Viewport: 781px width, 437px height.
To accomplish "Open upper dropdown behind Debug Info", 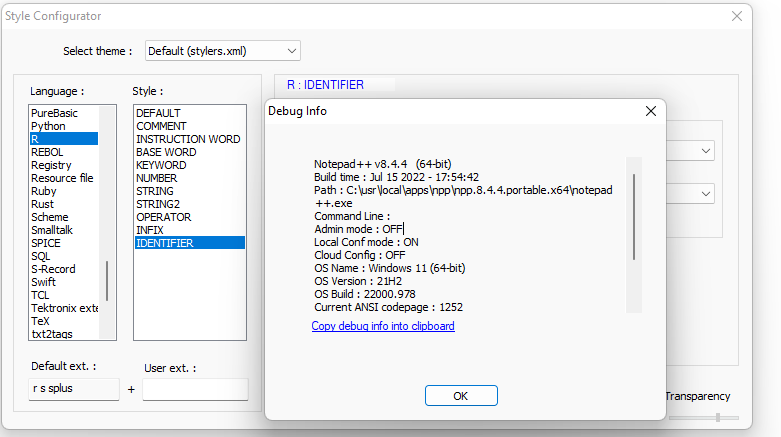I will pos(706,150).
